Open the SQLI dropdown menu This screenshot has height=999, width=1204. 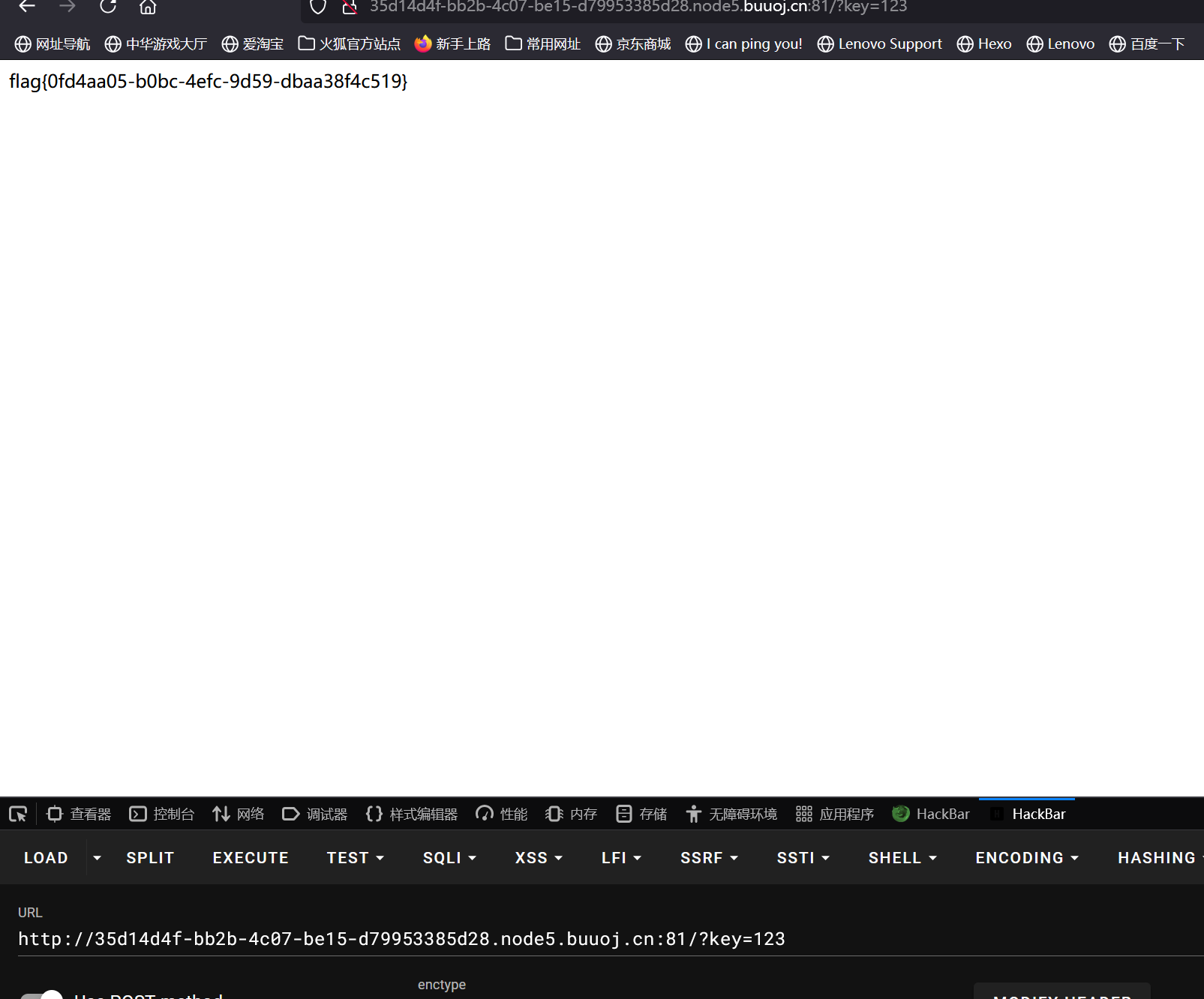[449, 857]
